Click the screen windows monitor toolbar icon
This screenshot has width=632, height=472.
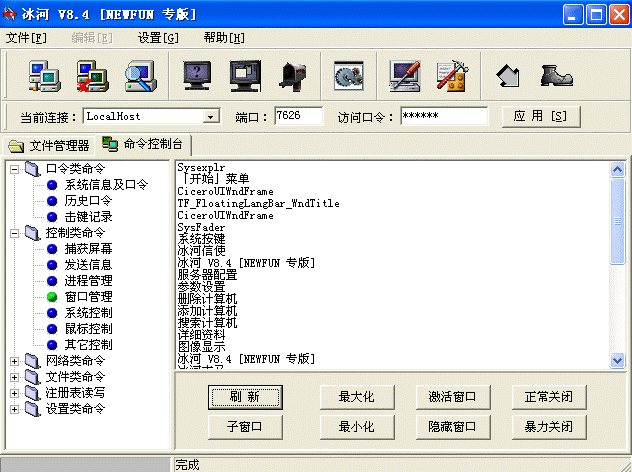click(245, 76)
